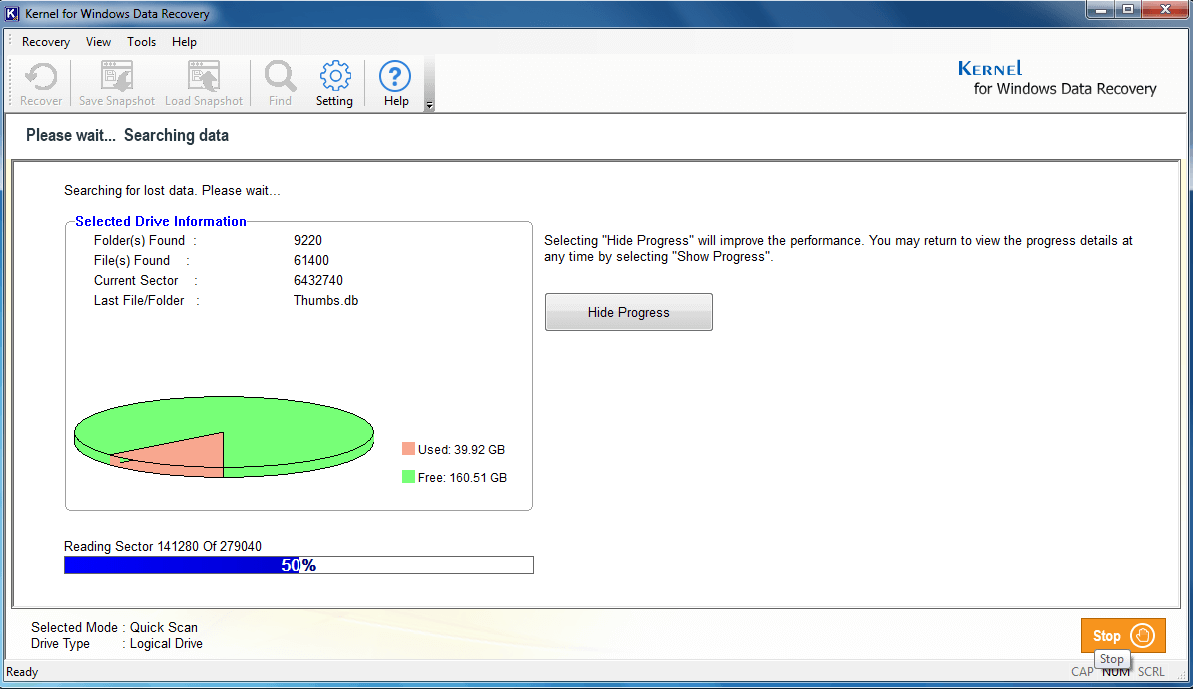
Task: Click the Recover toolbar icon
Action: [40, 84]
